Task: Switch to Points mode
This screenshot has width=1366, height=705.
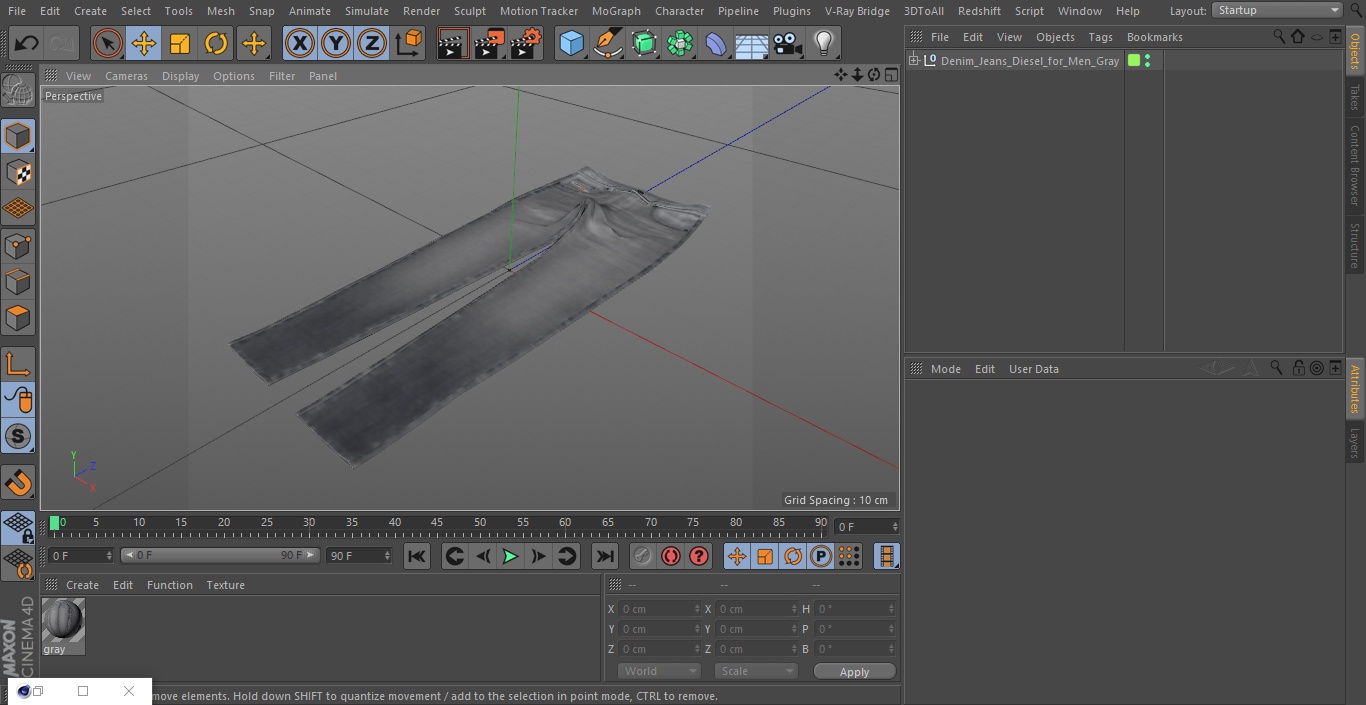Action: pyautogui.click(x=18, y=246)
